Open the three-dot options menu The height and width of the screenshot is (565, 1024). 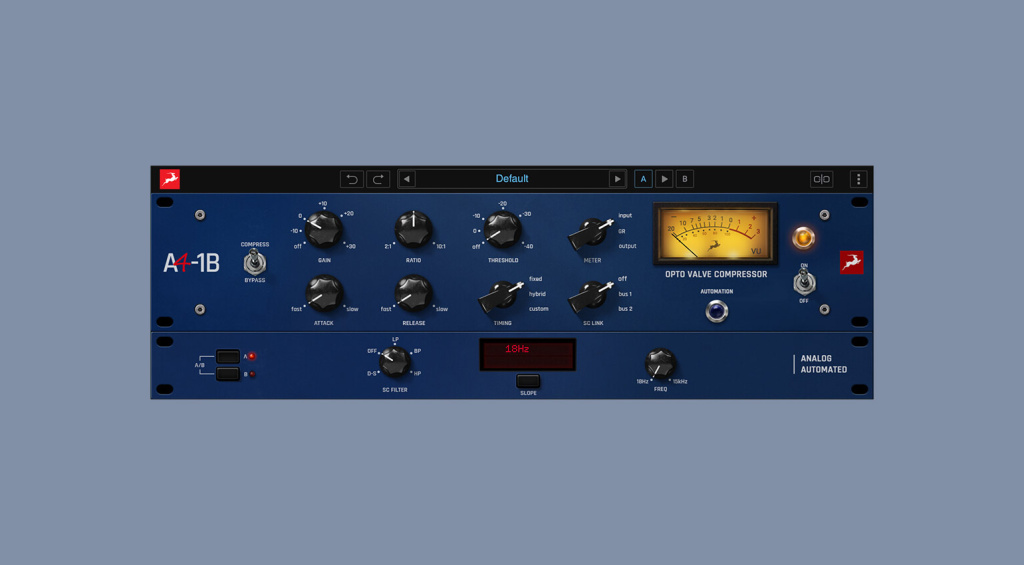click(x=859, y=179)
